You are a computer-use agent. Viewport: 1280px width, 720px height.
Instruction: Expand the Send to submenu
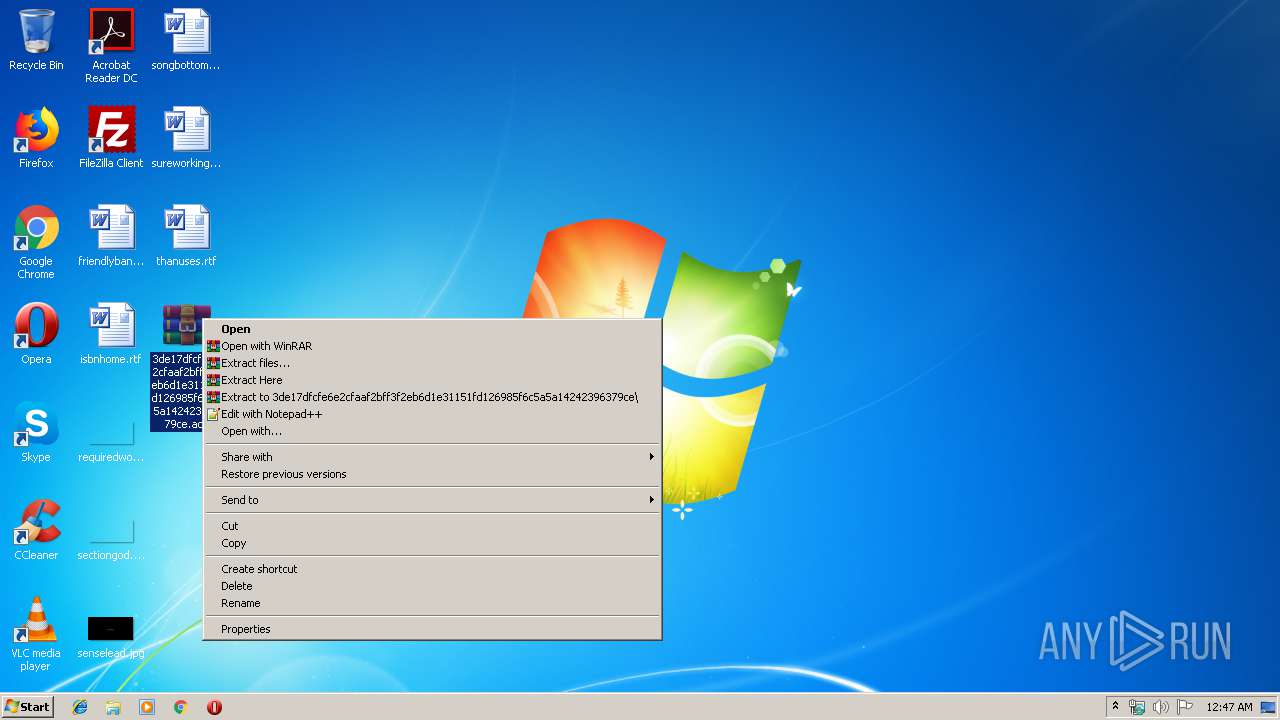(431, 500)
